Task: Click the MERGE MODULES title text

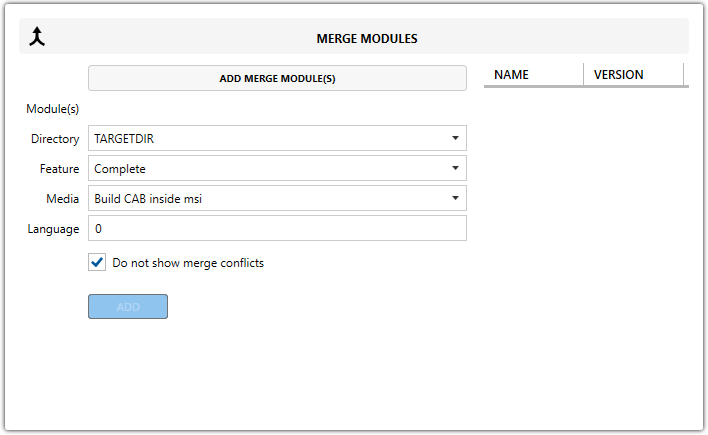Action: click(367, 39)
